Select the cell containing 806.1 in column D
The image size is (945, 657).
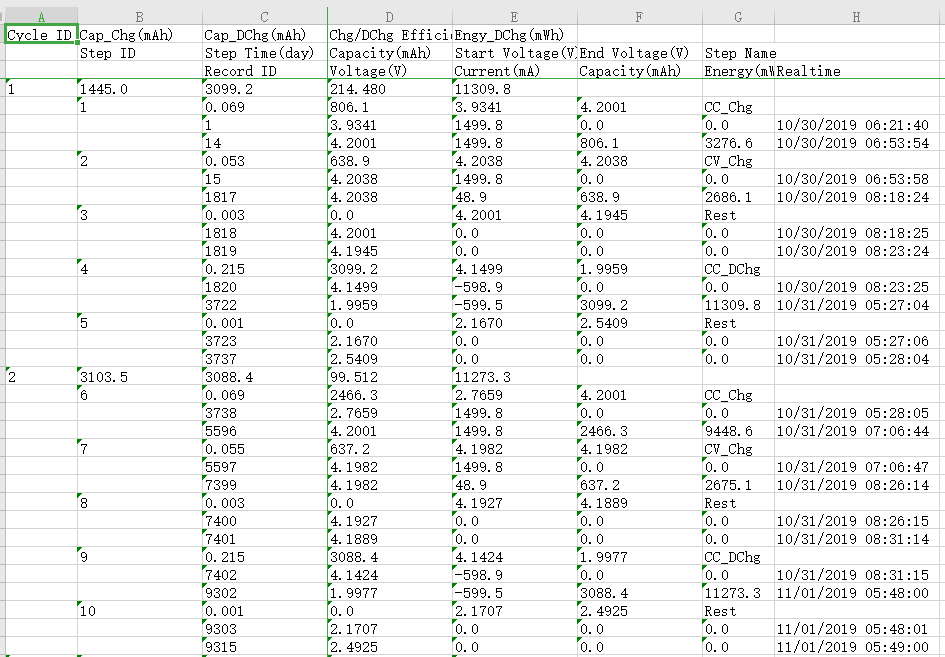click(x=389, y=107)
